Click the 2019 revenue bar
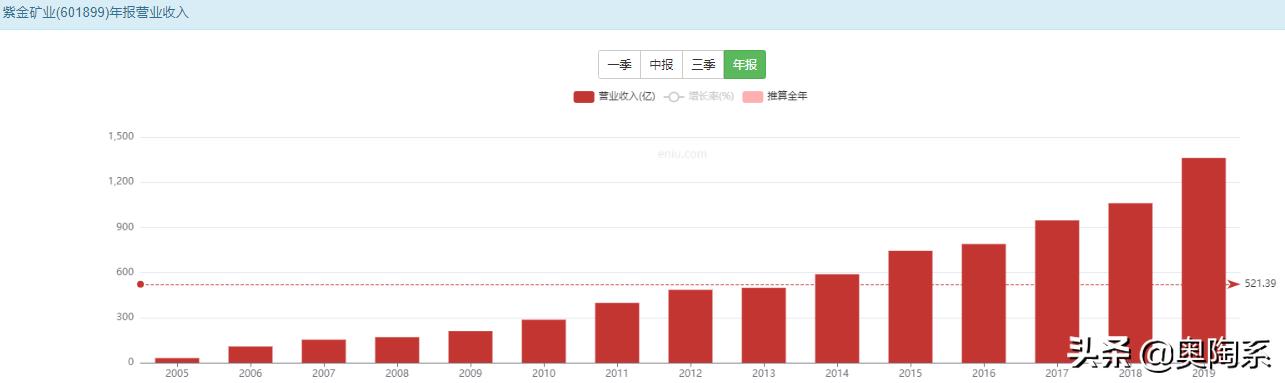Screen dimensions: 1285x383 click(1203, 260)
